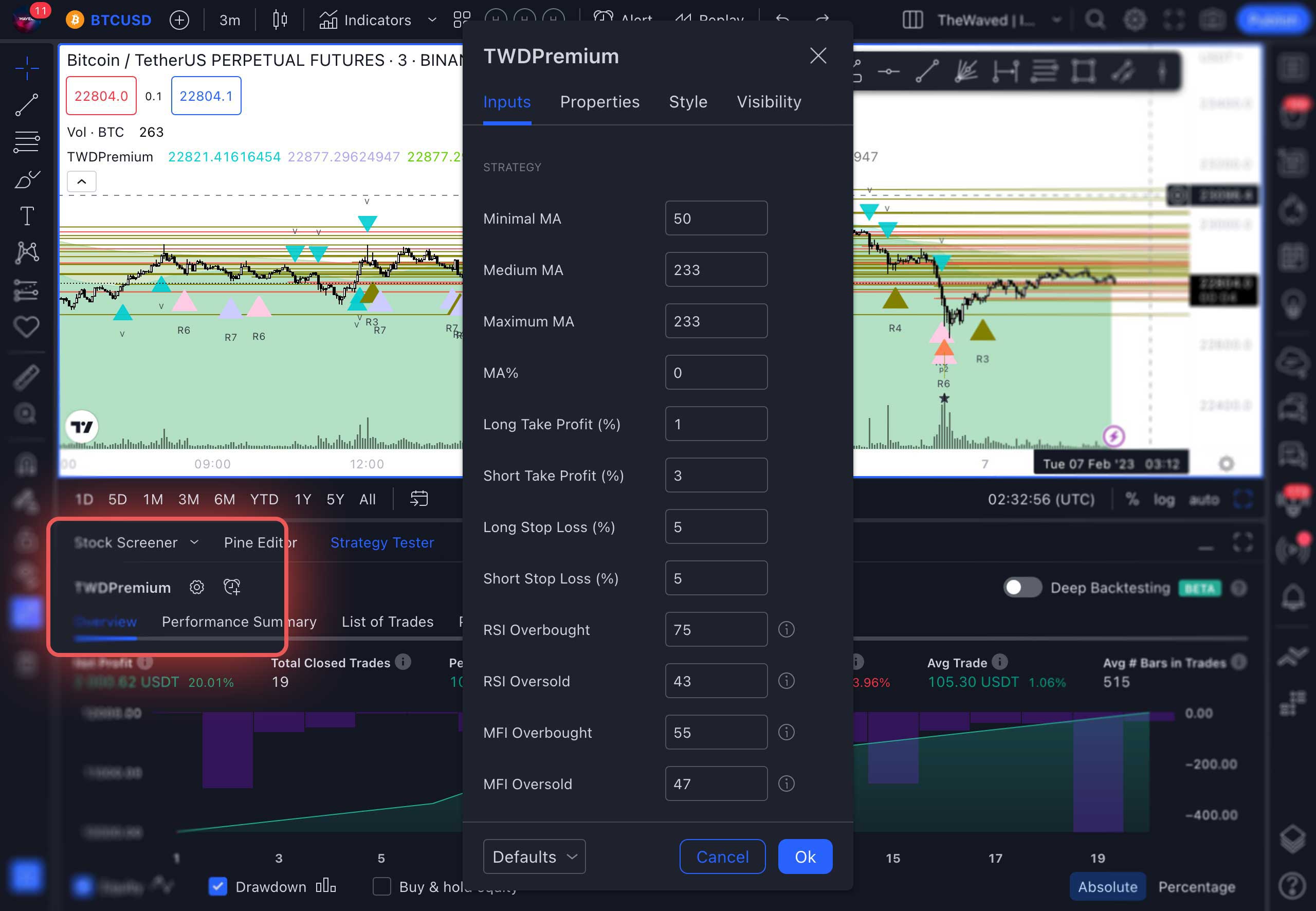Open the 3m interval selector
The width and height of the screenshot is (1316, 911).
[x=229, y=21]
